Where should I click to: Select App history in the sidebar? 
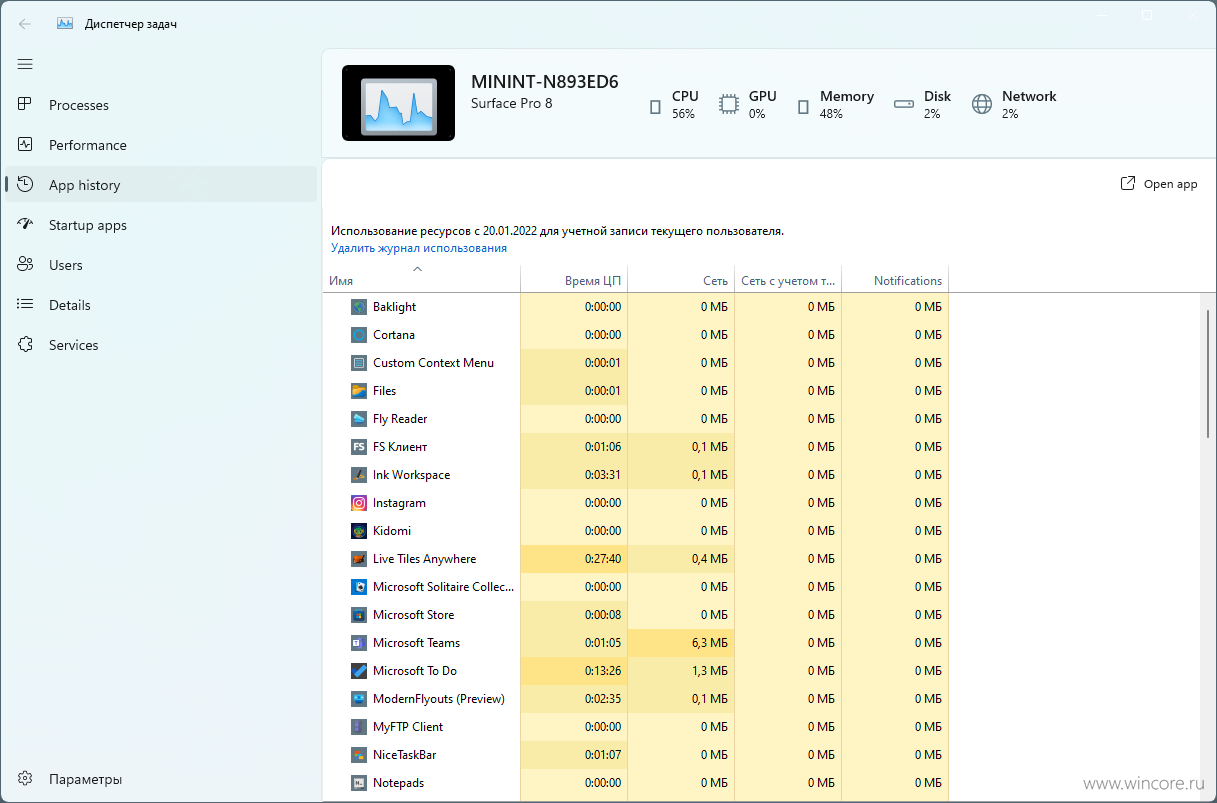161,185
